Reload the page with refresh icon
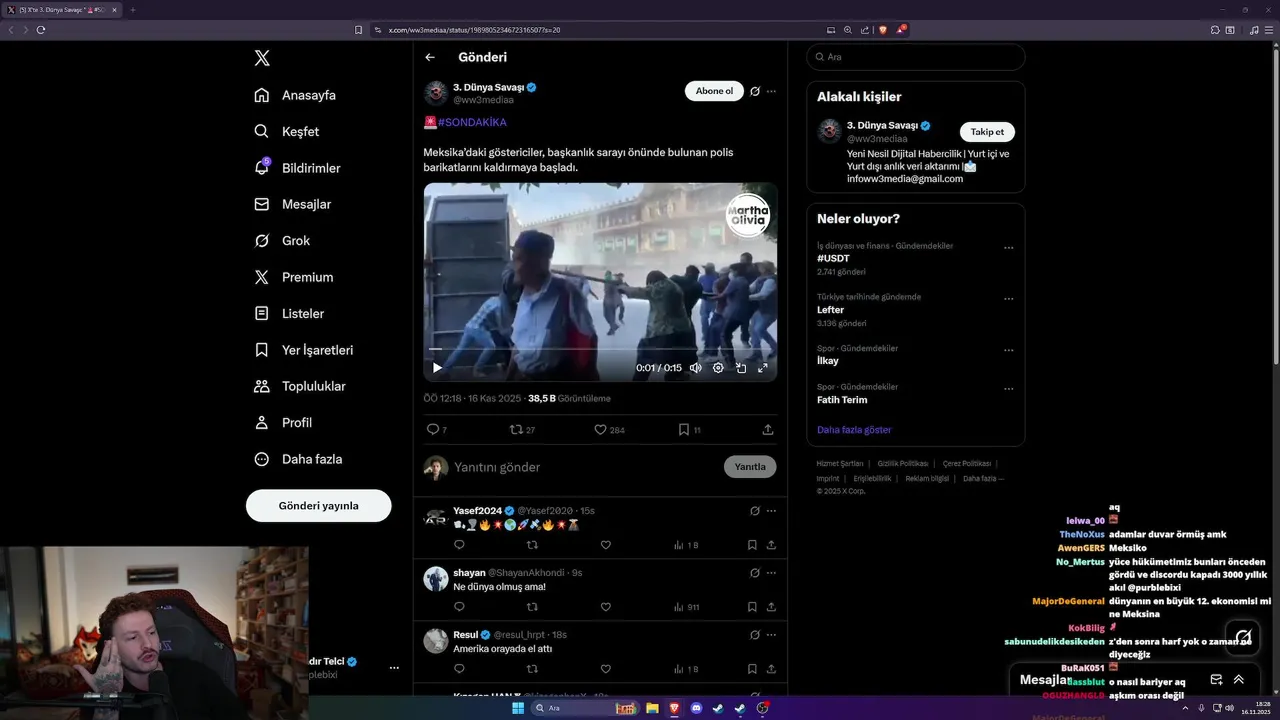Screen dimensions: 1280x720 tap(41, 30)
